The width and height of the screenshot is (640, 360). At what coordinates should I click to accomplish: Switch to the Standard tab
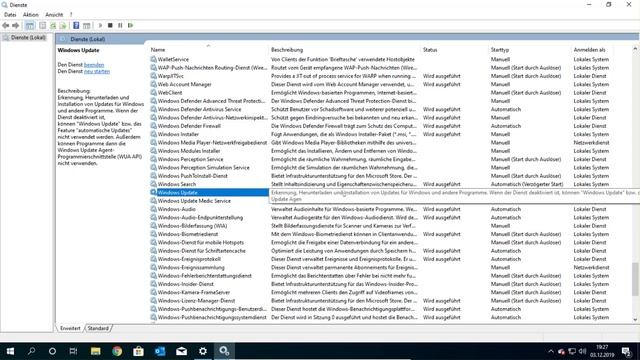tap(98, 328)
